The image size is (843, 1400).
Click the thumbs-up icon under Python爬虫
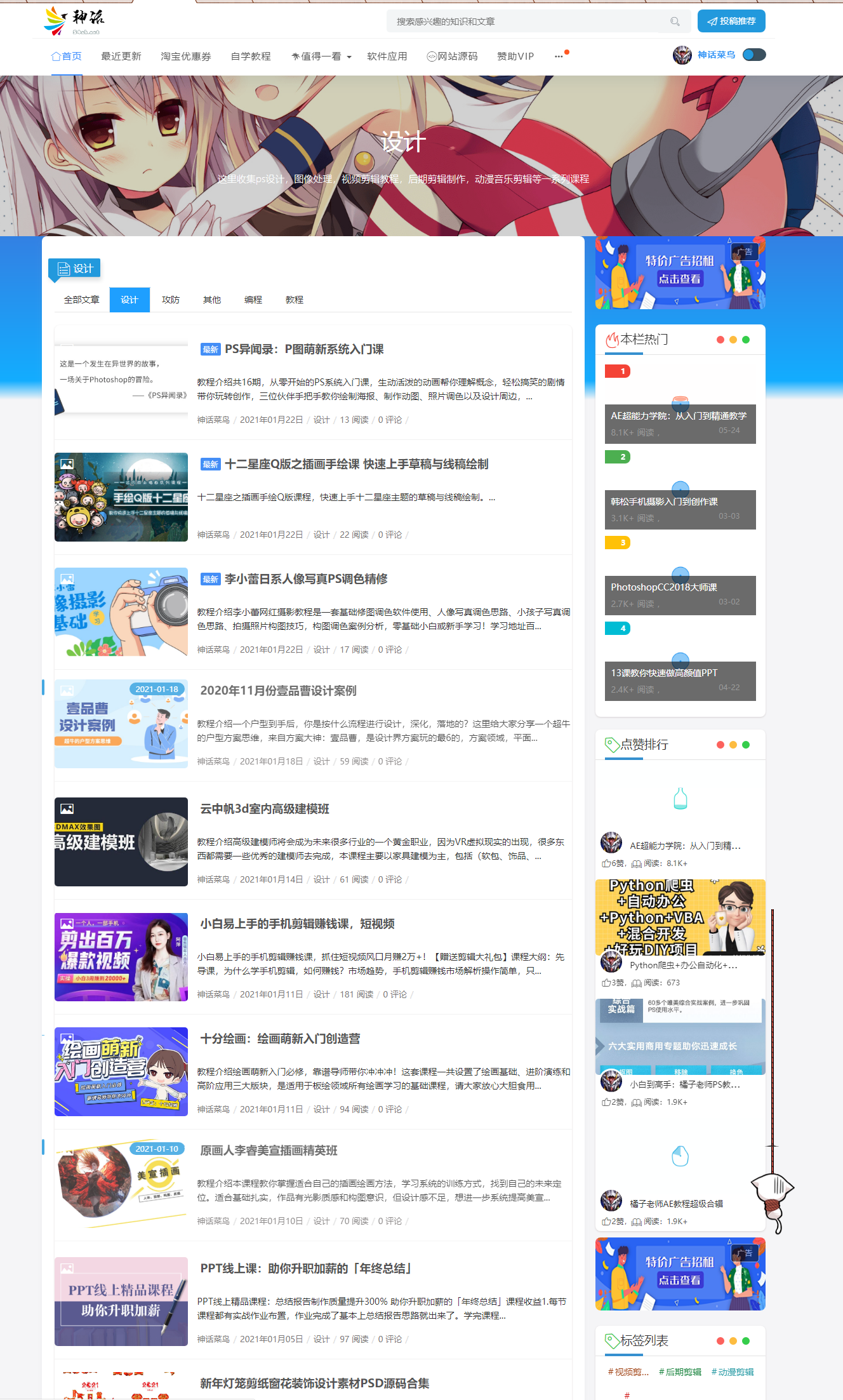[x=606, y=983]
